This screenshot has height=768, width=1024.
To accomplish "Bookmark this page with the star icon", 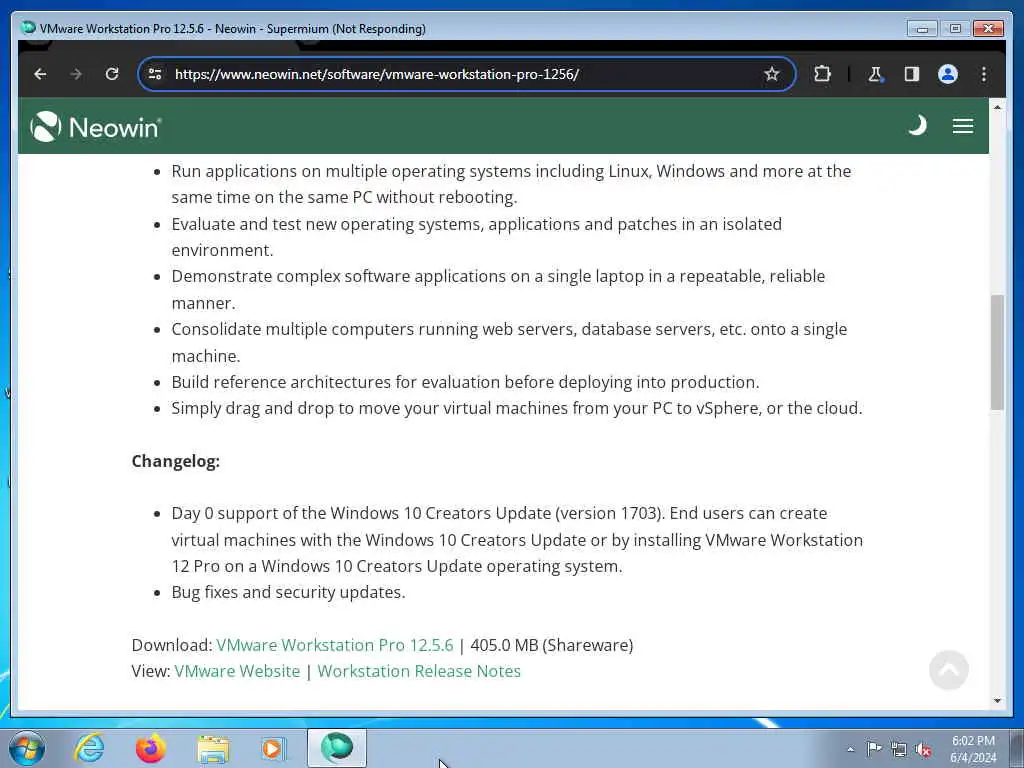I will click(x=771, y=74).
